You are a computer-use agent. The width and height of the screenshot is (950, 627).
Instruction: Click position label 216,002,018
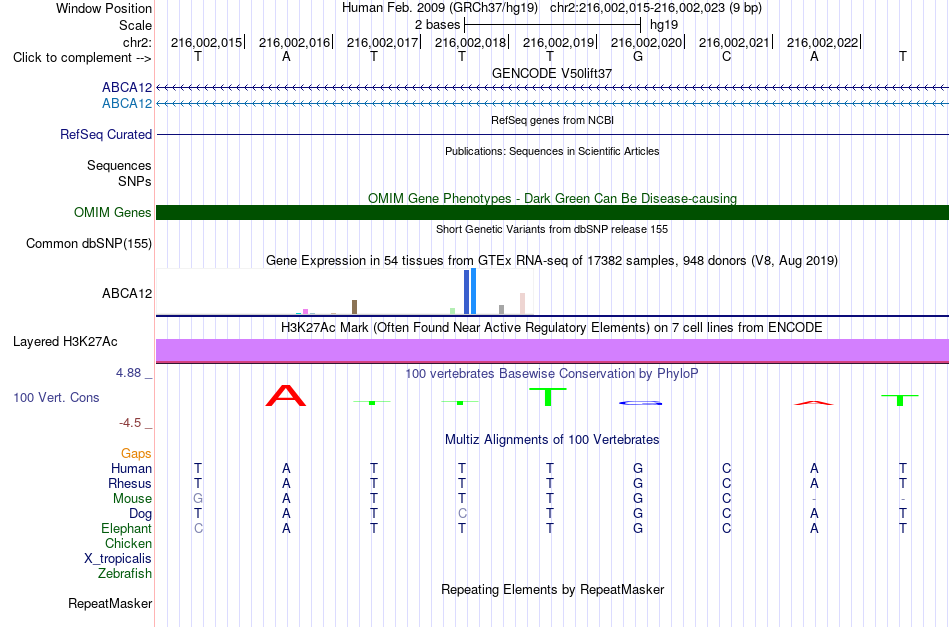click(470, 42)
